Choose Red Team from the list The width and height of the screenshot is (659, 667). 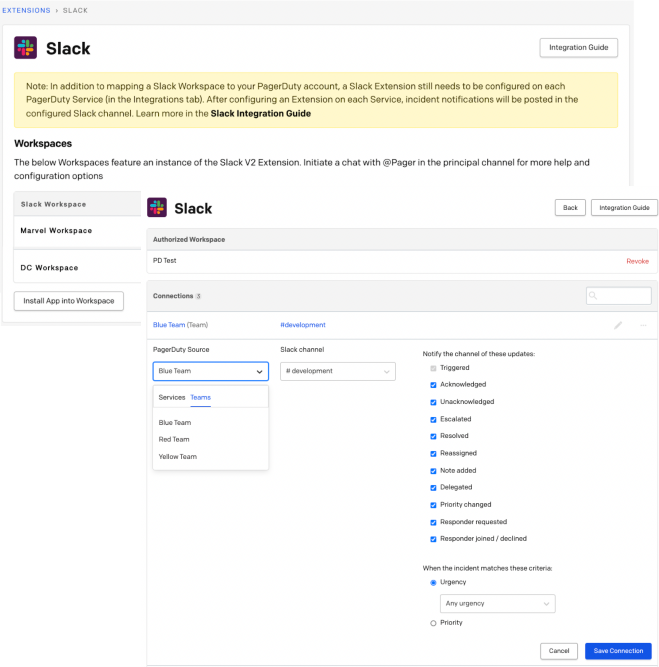pyautogui.click(x=174, y=440)
